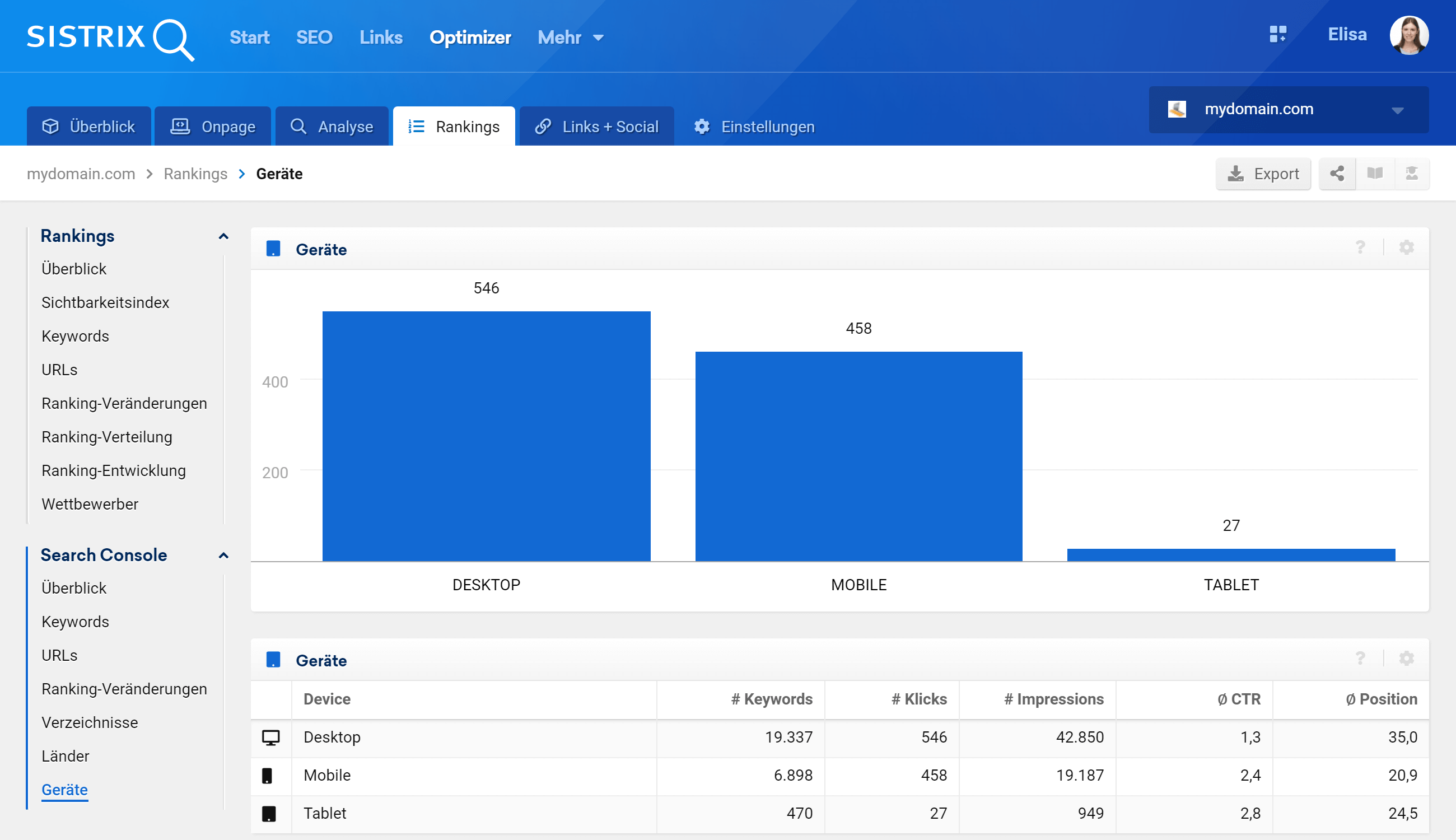Open chart Geräte help question mark
1456x840 pixels.
(1360, 248)
